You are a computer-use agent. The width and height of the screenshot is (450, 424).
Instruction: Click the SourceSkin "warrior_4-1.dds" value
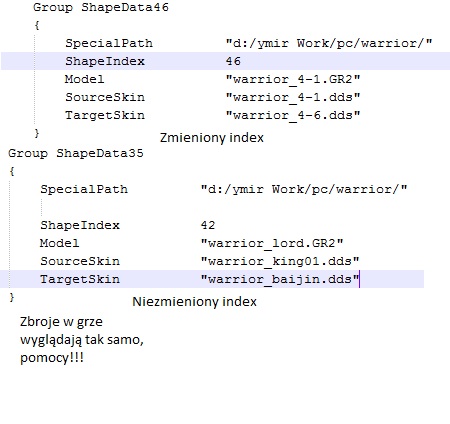[x=293, y=97]
